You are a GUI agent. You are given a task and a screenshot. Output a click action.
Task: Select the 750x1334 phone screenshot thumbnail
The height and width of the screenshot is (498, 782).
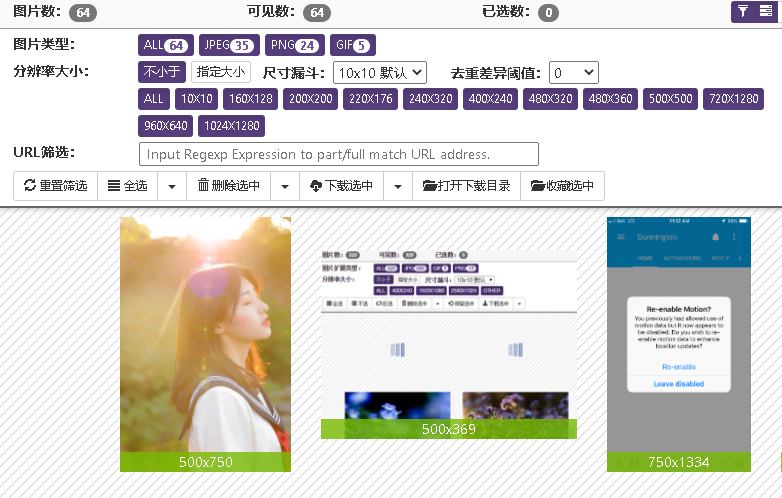[679, 344]
